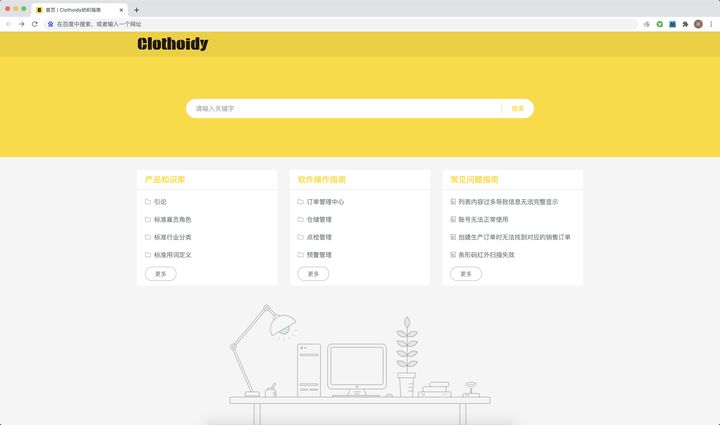Open 点检管理 entry

coord(319,237)
